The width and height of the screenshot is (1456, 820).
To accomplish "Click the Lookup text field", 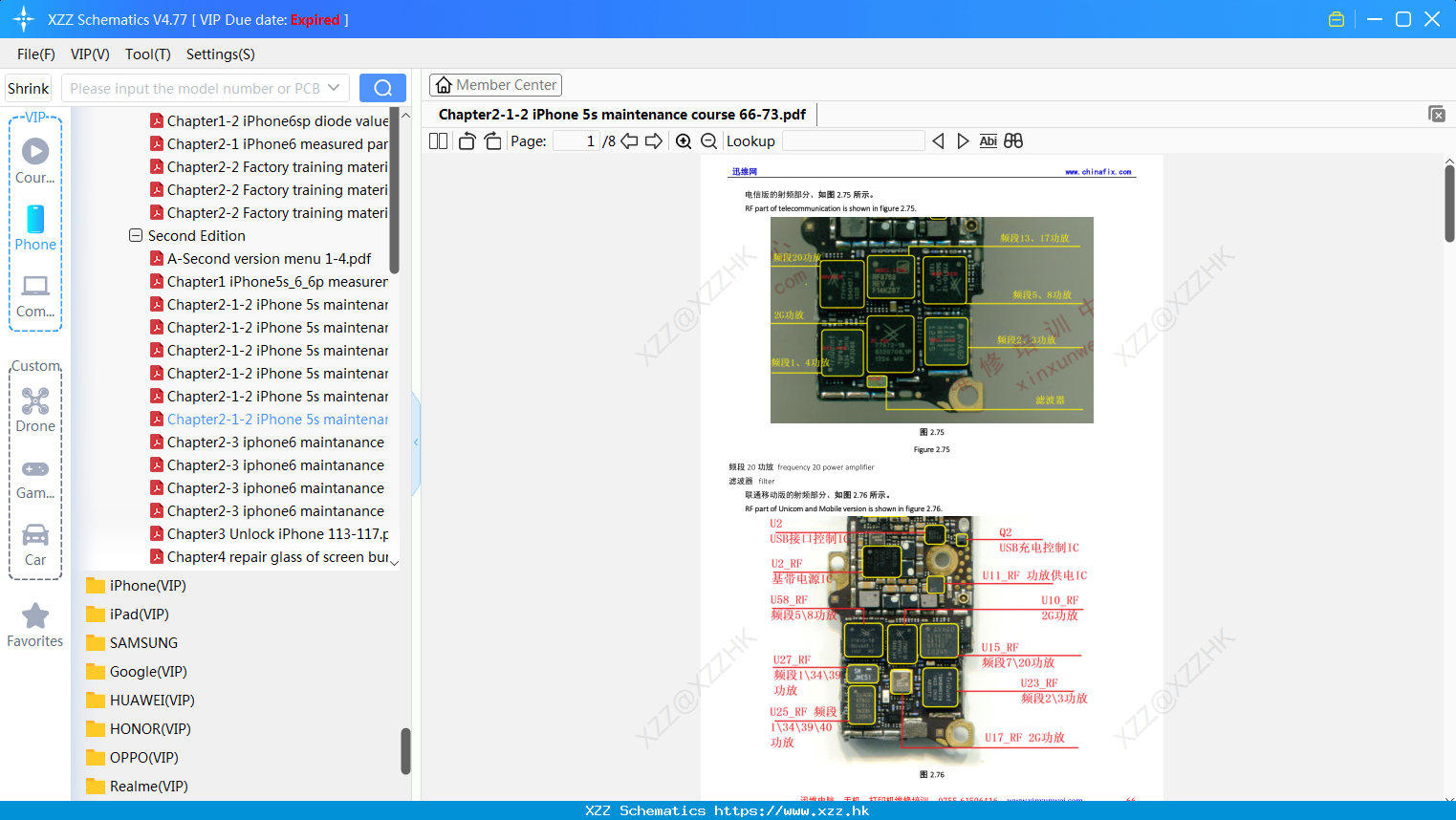I will [853, 141].
